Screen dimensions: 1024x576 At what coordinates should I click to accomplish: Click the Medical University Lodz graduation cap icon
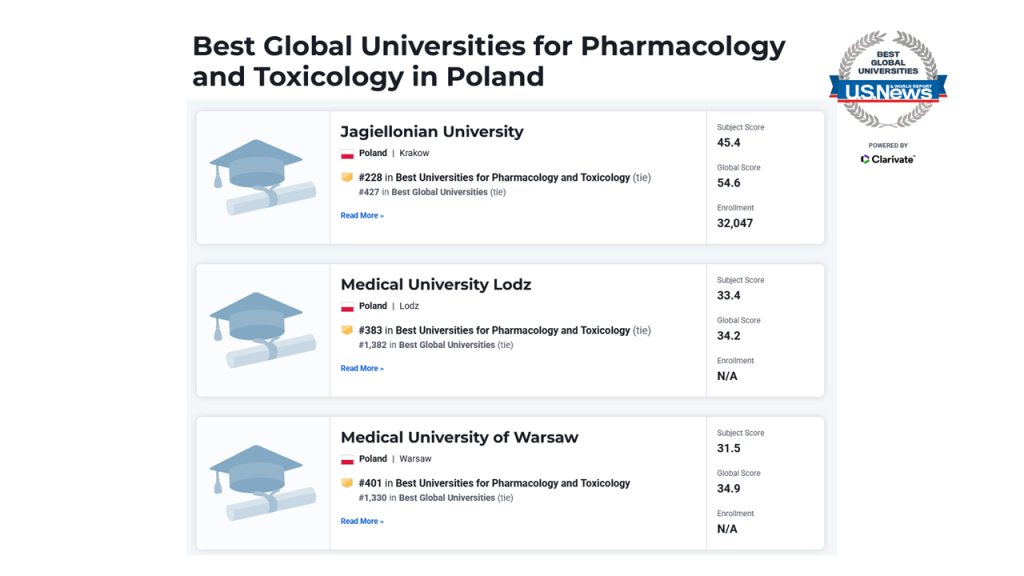(263, 330)
